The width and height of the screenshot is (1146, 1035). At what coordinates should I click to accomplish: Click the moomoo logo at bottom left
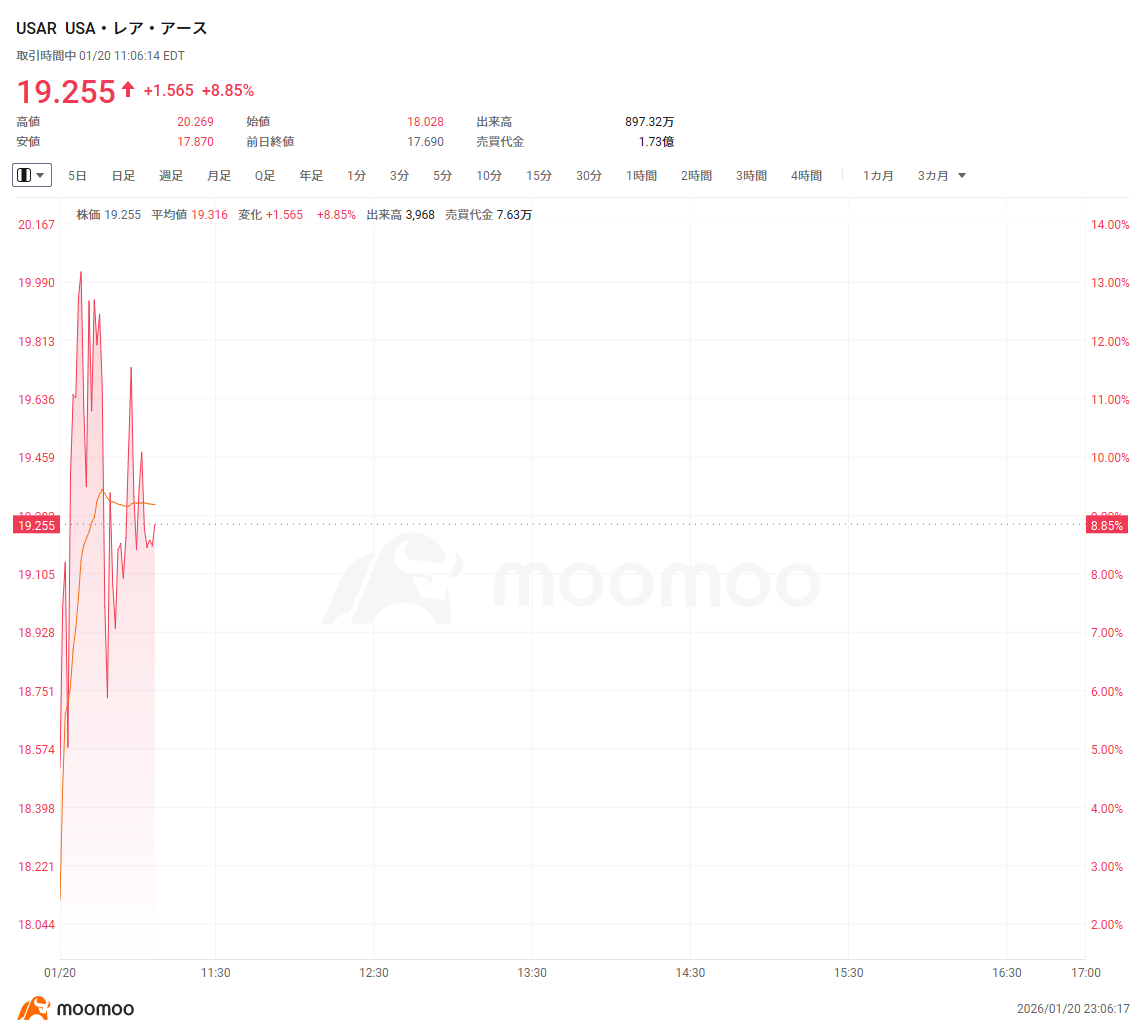tap(76, 1008)
